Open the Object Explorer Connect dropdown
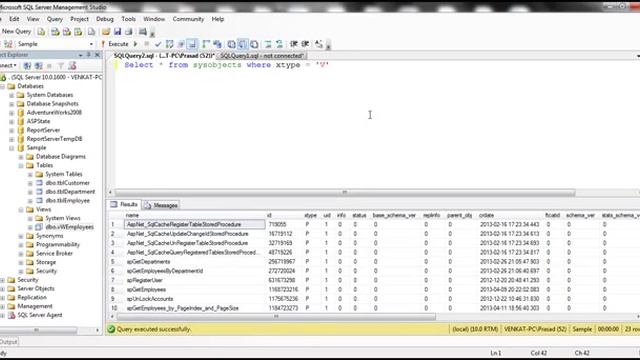Image resolution: width=640 pixels, height=360 pixels. 7,66
